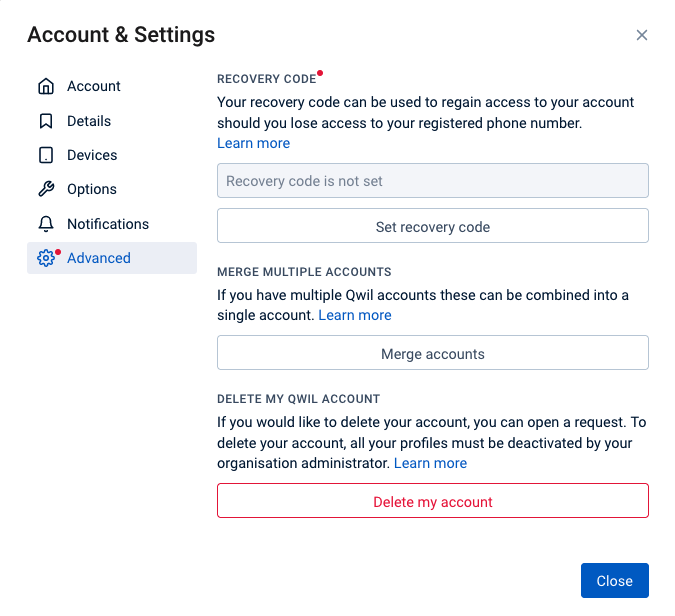Click the DELETE MY QWIL ACCOUNT heading
The height and width of the screenshot is (616, 675).
298,399
